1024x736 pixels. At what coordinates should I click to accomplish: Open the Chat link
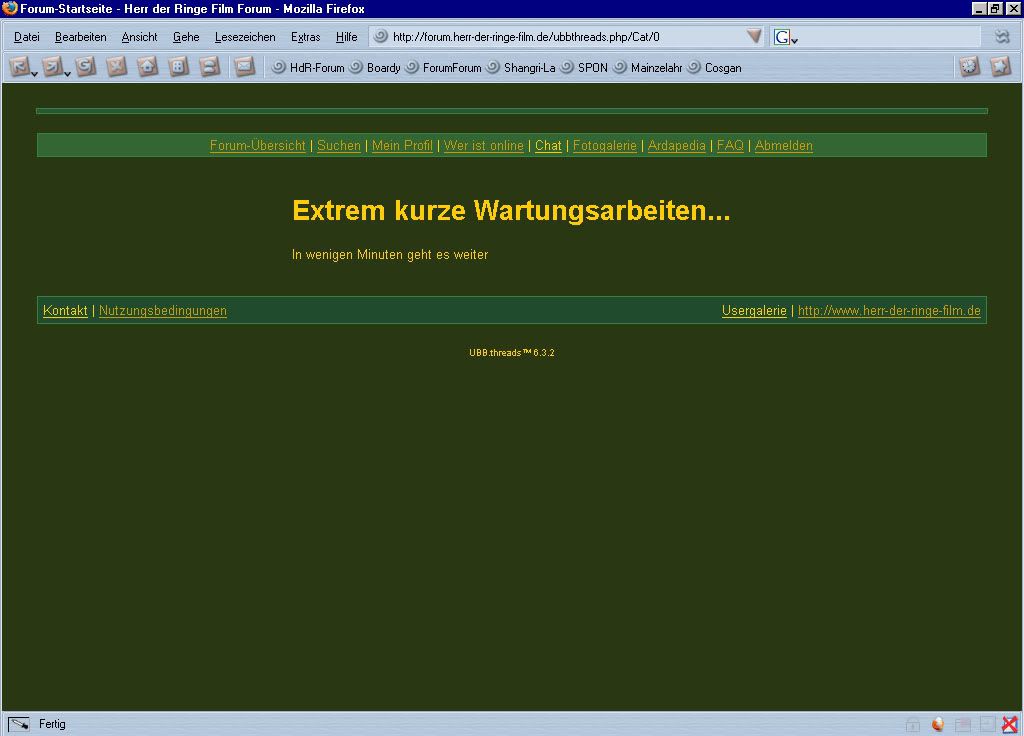[x=548, y=146]
